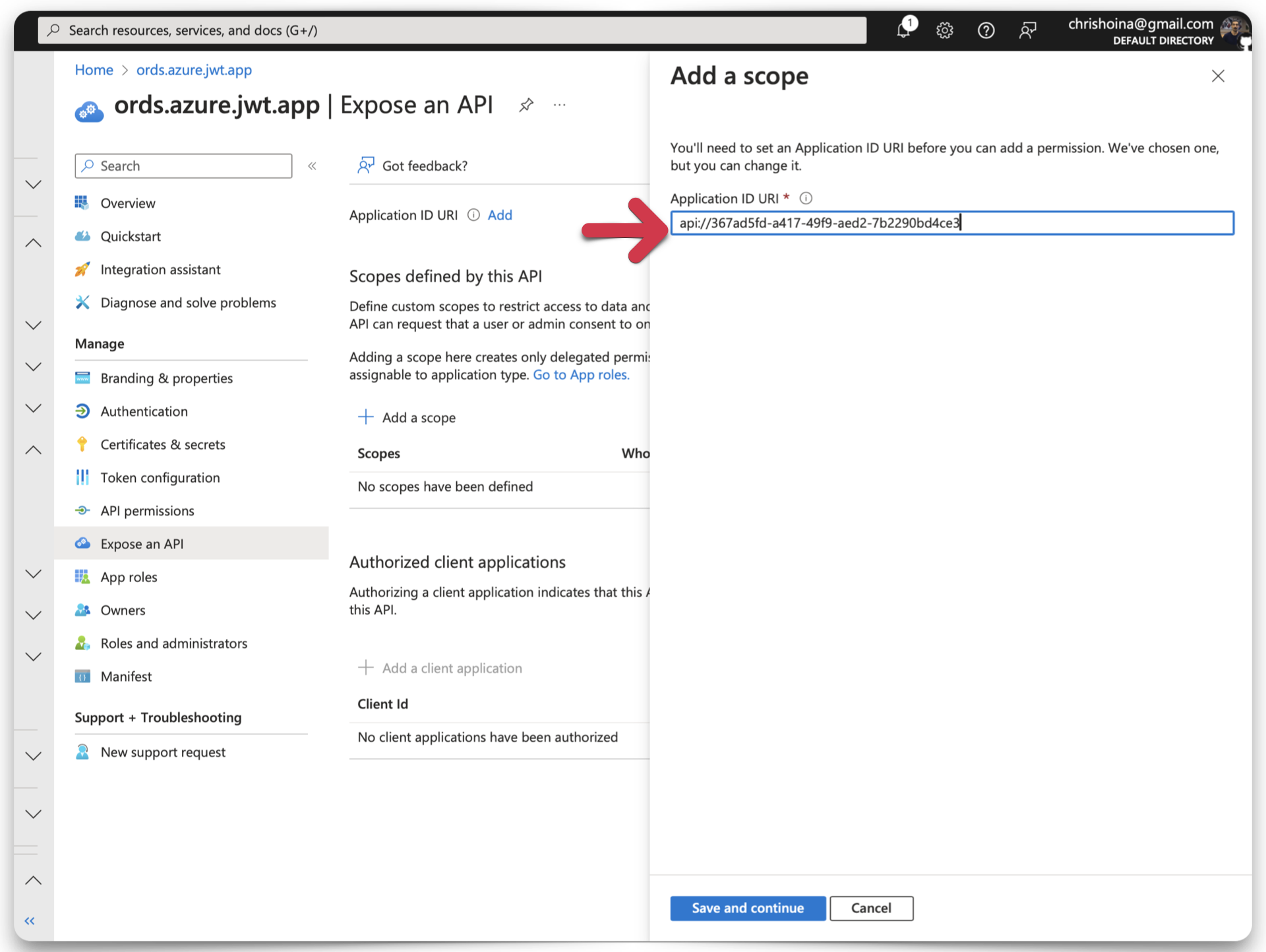This screenshot has width=1266, height=952.
Task: Open the chrishoina account avatar menu
Action: [1235, 30]
